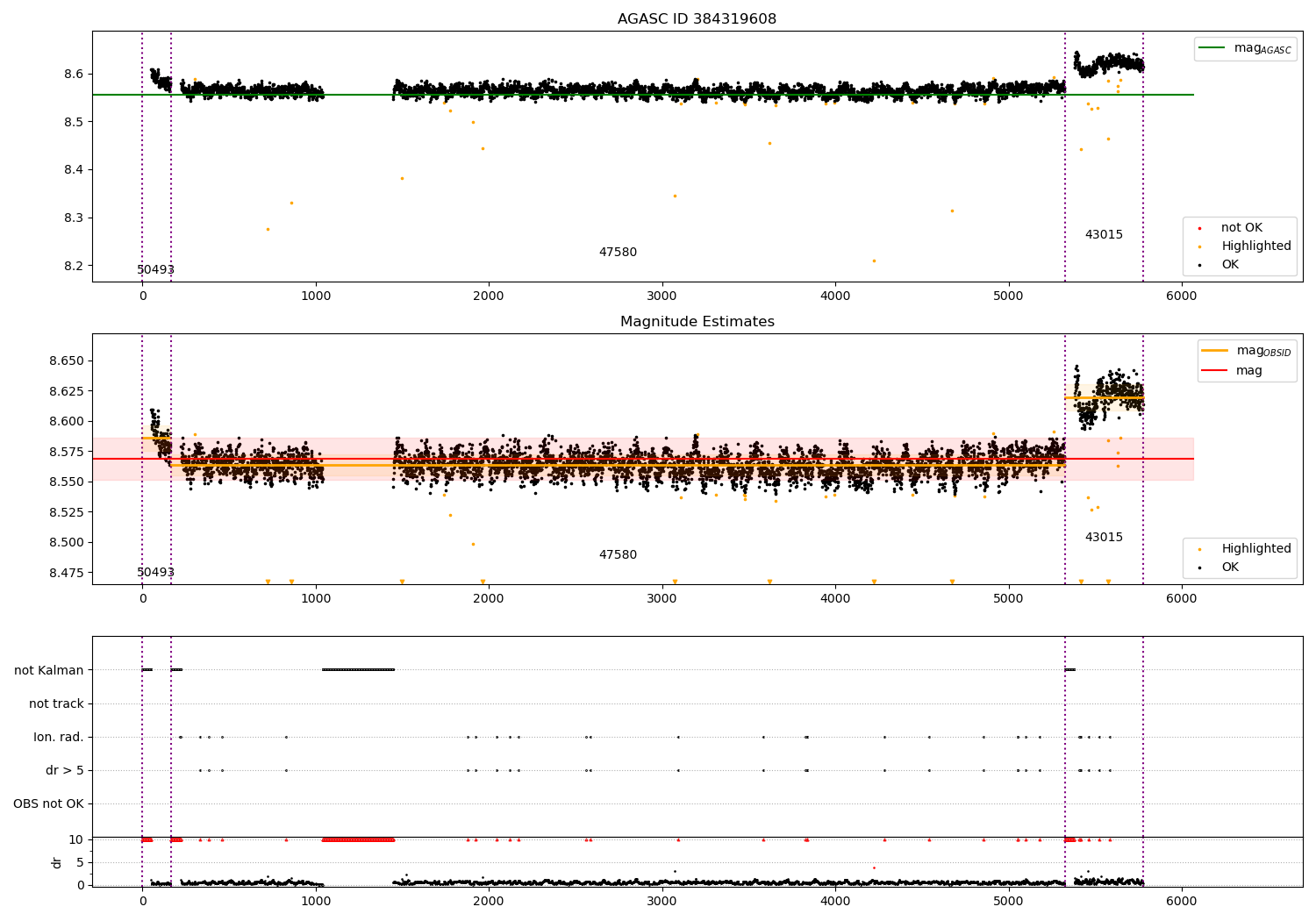Screen dimensions: 1316x921
Task: Click the 'not track' axis label
Action: coord(56,703)
